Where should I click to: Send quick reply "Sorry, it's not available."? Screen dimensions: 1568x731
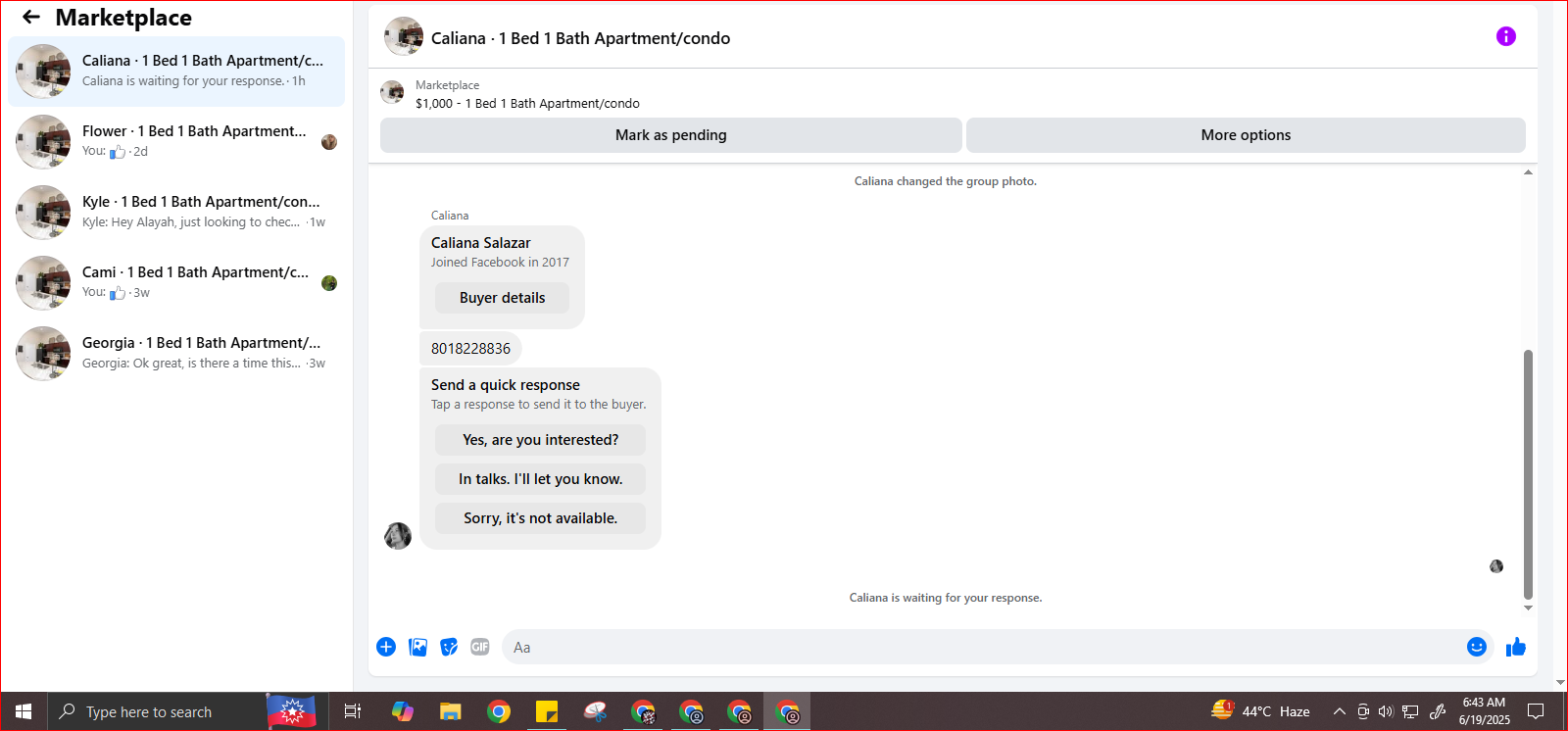pos(540,518)
